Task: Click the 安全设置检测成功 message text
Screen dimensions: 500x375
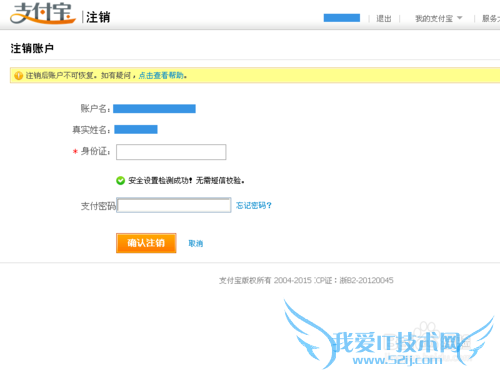Action: [x=187, y=181]
